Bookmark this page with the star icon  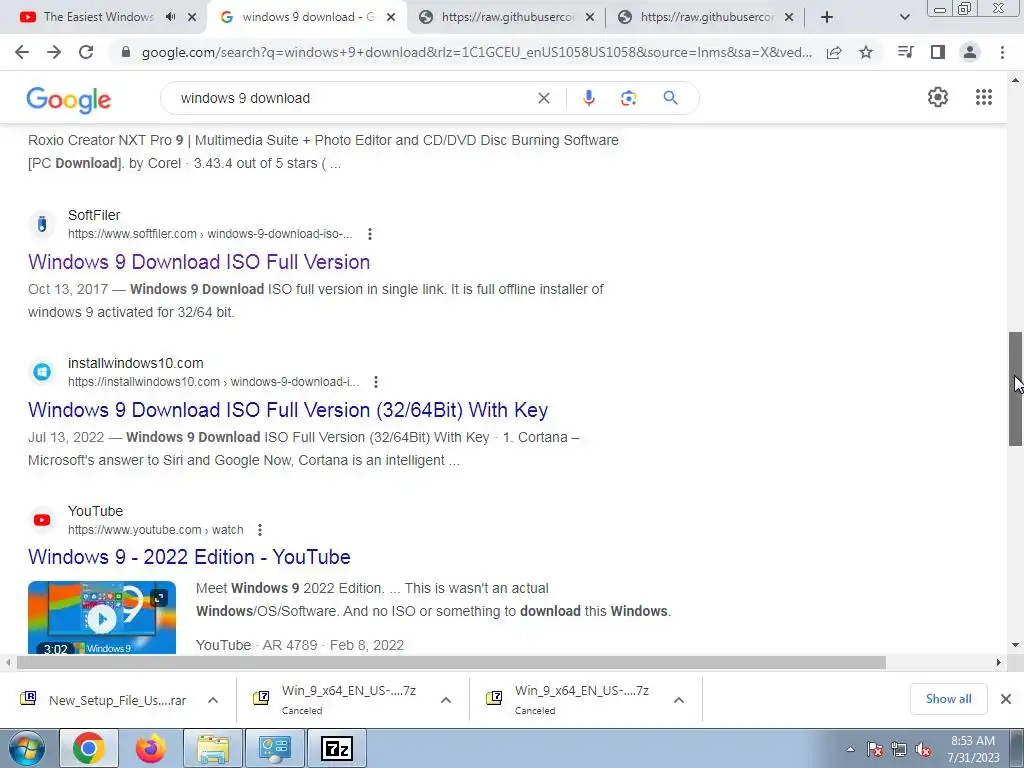pos(866,52)
